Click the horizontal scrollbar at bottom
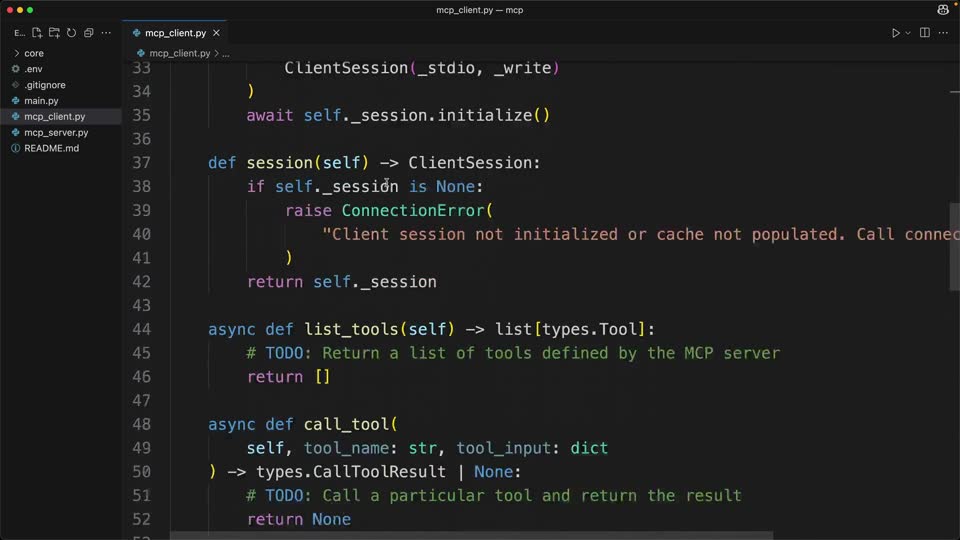960x540 pixels. click(x=471, y=536)
